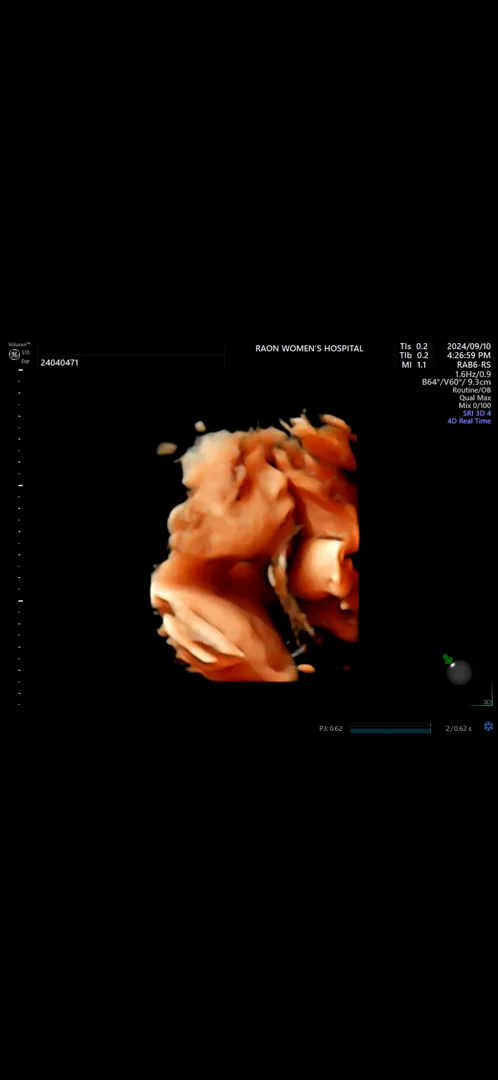Screen dimensions: 498x1080
Task: Click the 4:26:59 PM timestamp
Action: pyautogui.click(x=468, y=355)
